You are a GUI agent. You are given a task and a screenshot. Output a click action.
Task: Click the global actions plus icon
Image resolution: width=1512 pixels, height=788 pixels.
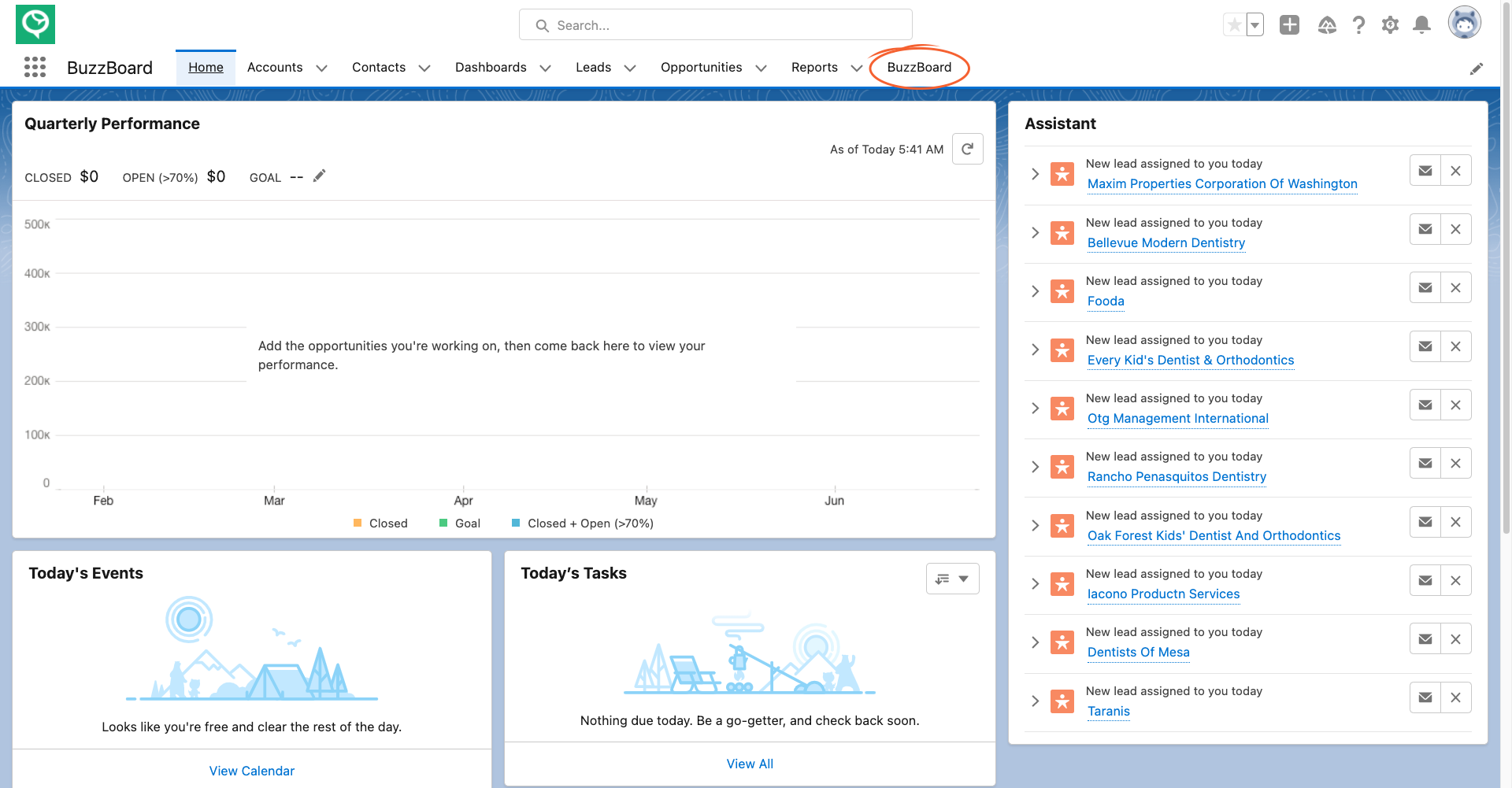pyautogui.click(x=1289, y=25)
